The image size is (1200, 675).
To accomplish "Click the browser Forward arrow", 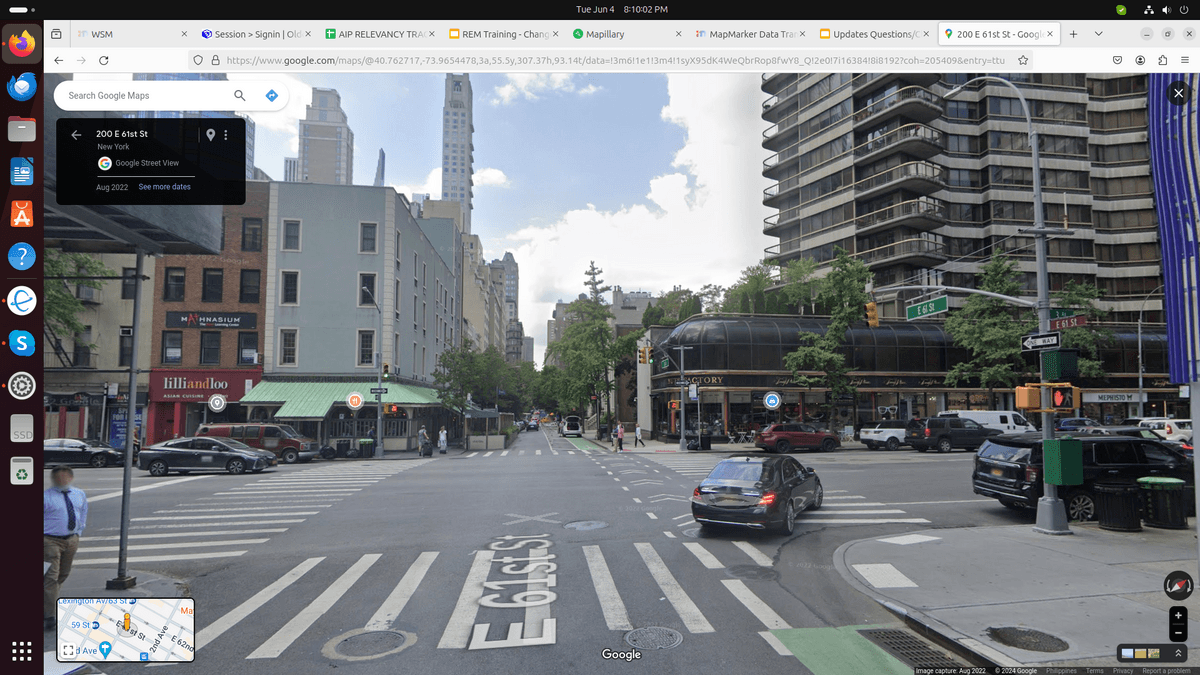I will tap(81, 60).
